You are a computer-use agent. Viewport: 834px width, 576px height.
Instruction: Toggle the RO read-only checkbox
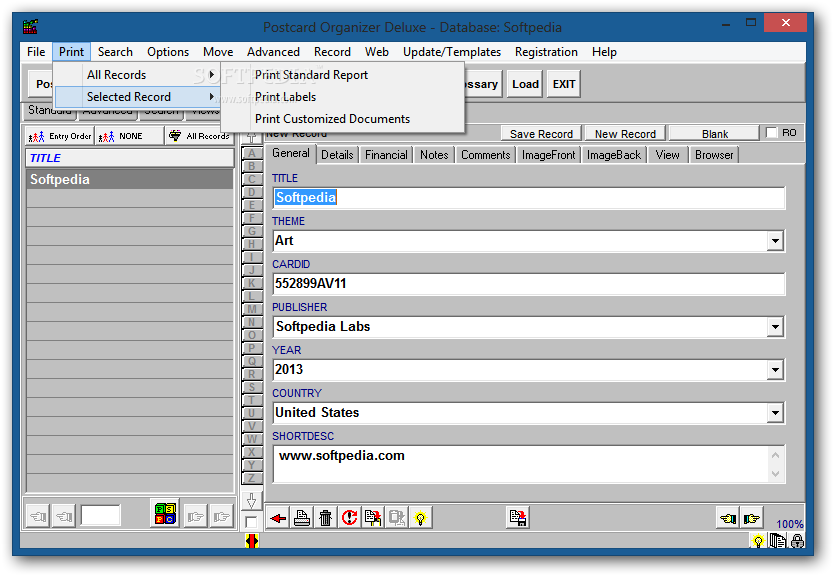point(771,132)
